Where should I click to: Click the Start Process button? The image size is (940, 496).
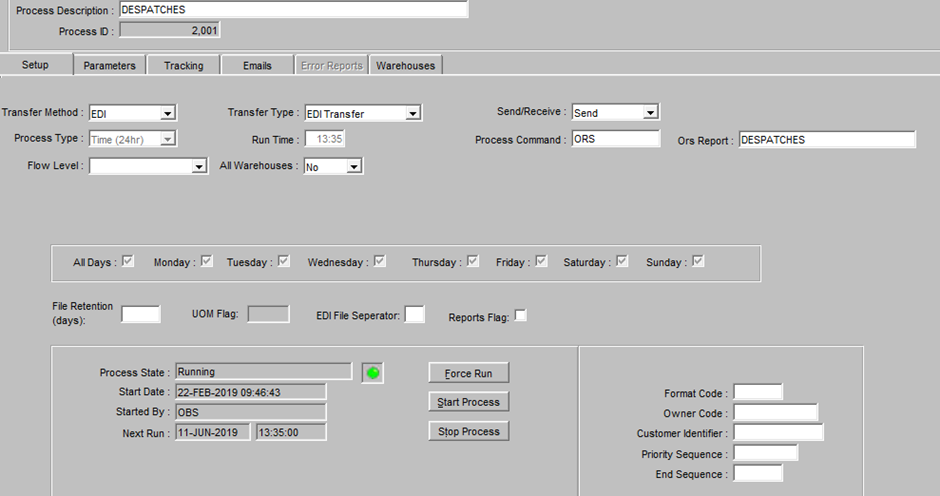[469, 402]
